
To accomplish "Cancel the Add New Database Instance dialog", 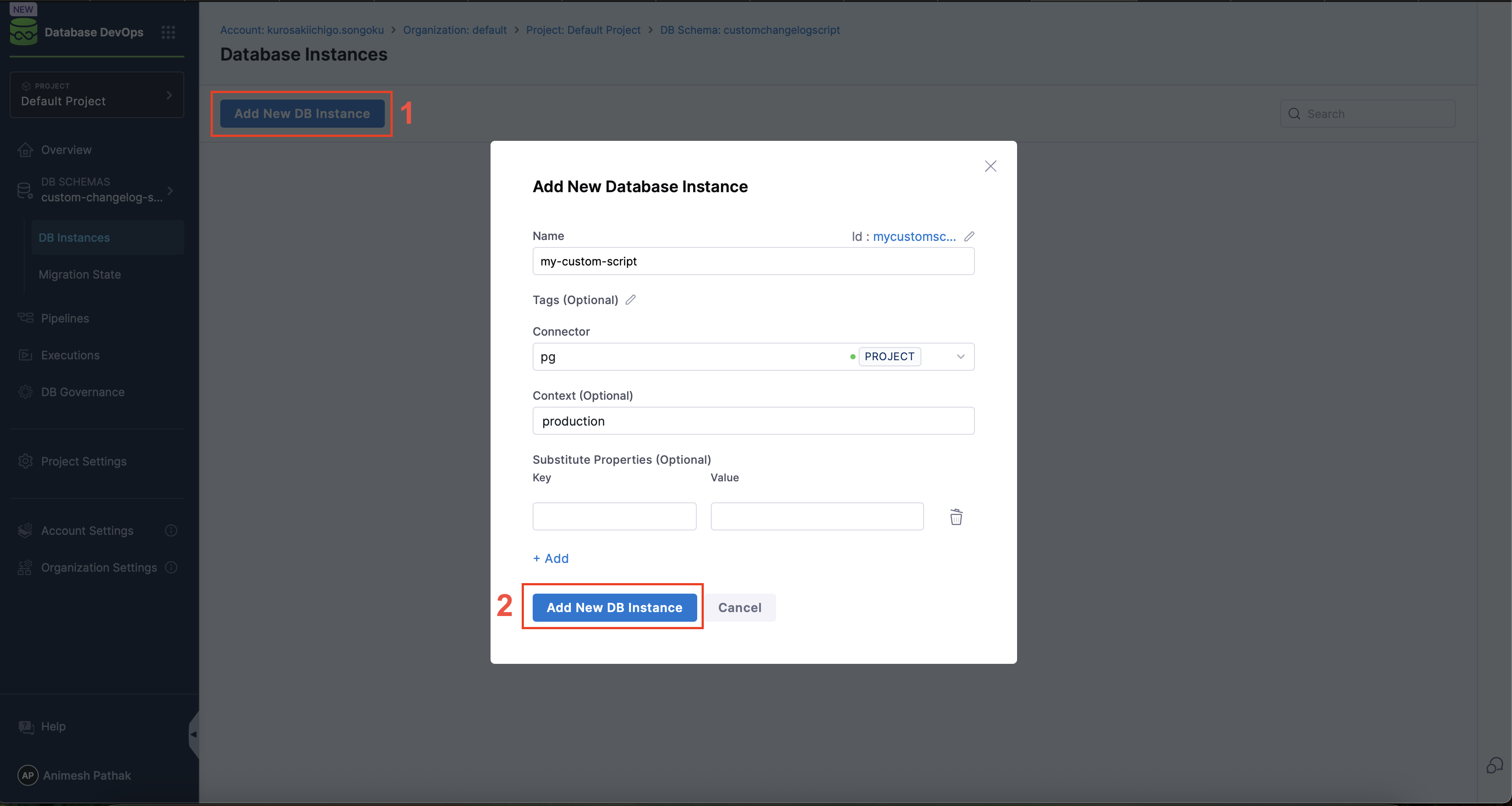I will pos(740,607).
